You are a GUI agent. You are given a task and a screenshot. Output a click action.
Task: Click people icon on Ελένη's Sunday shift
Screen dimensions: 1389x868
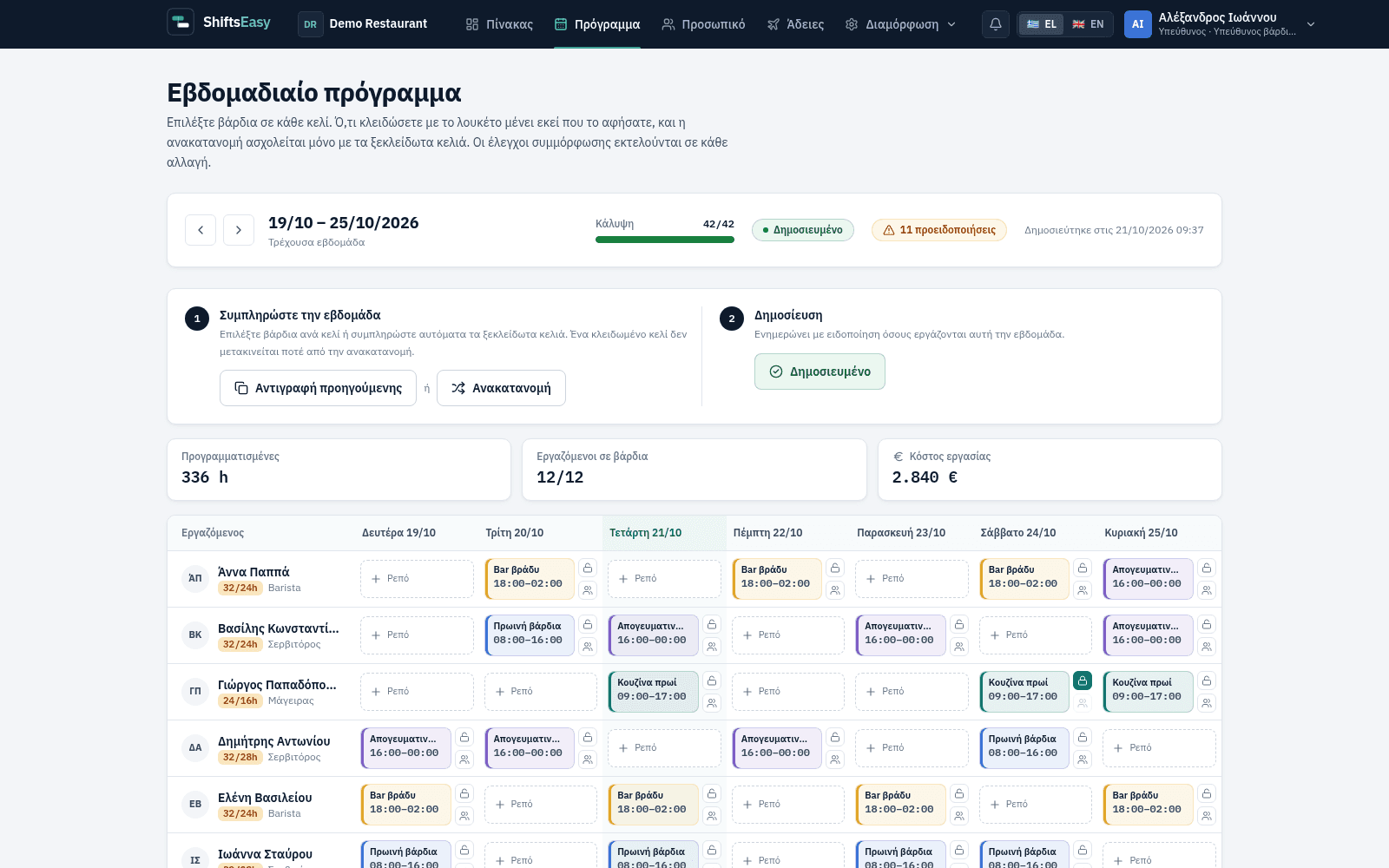coord(1207,816)
